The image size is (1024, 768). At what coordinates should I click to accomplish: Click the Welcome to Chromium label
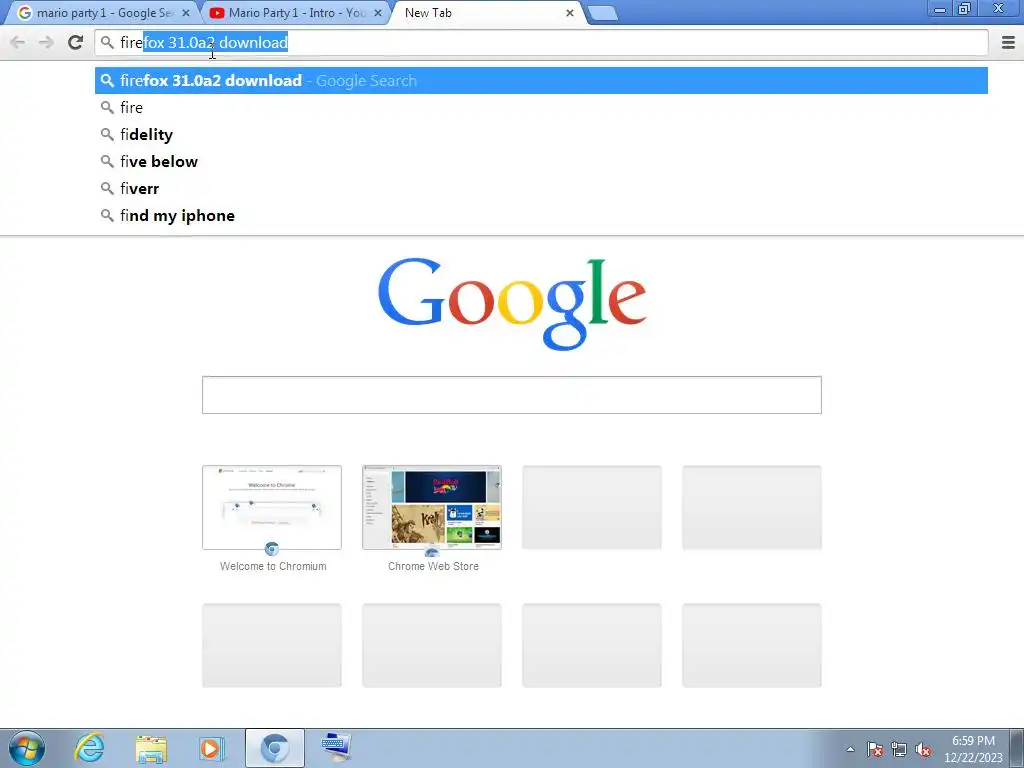coord(273,566)
